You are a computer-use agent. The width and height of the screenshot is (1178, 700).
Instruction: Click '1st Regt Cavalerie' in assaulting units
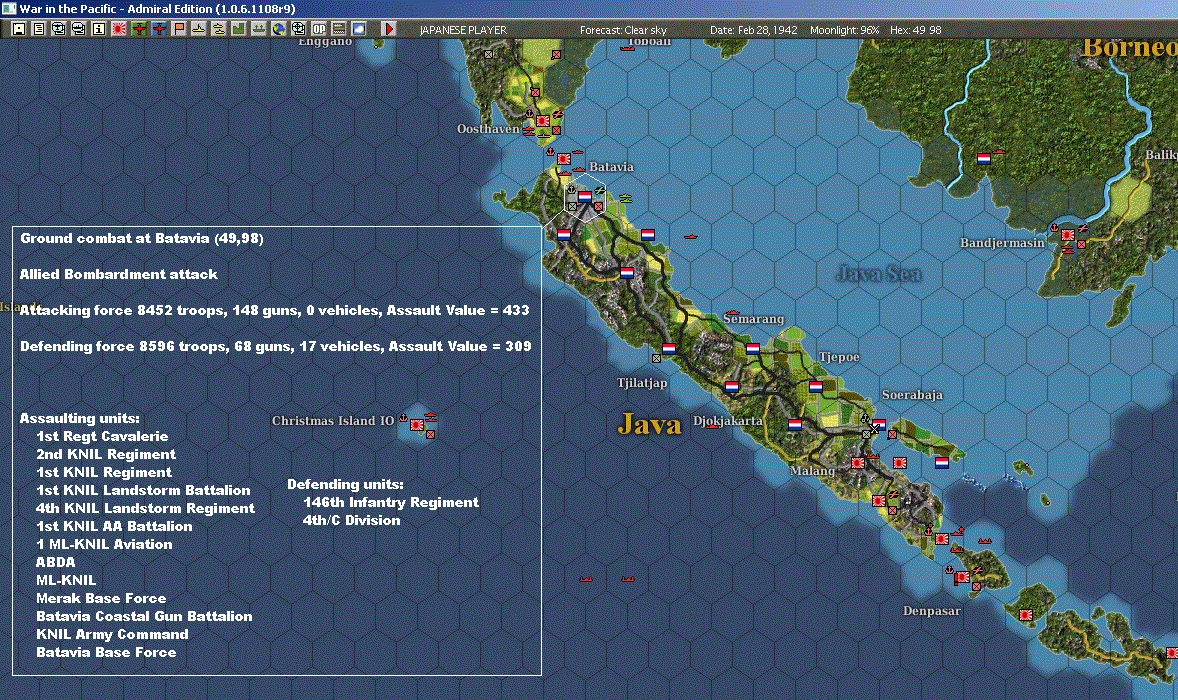tap(102, 436)
